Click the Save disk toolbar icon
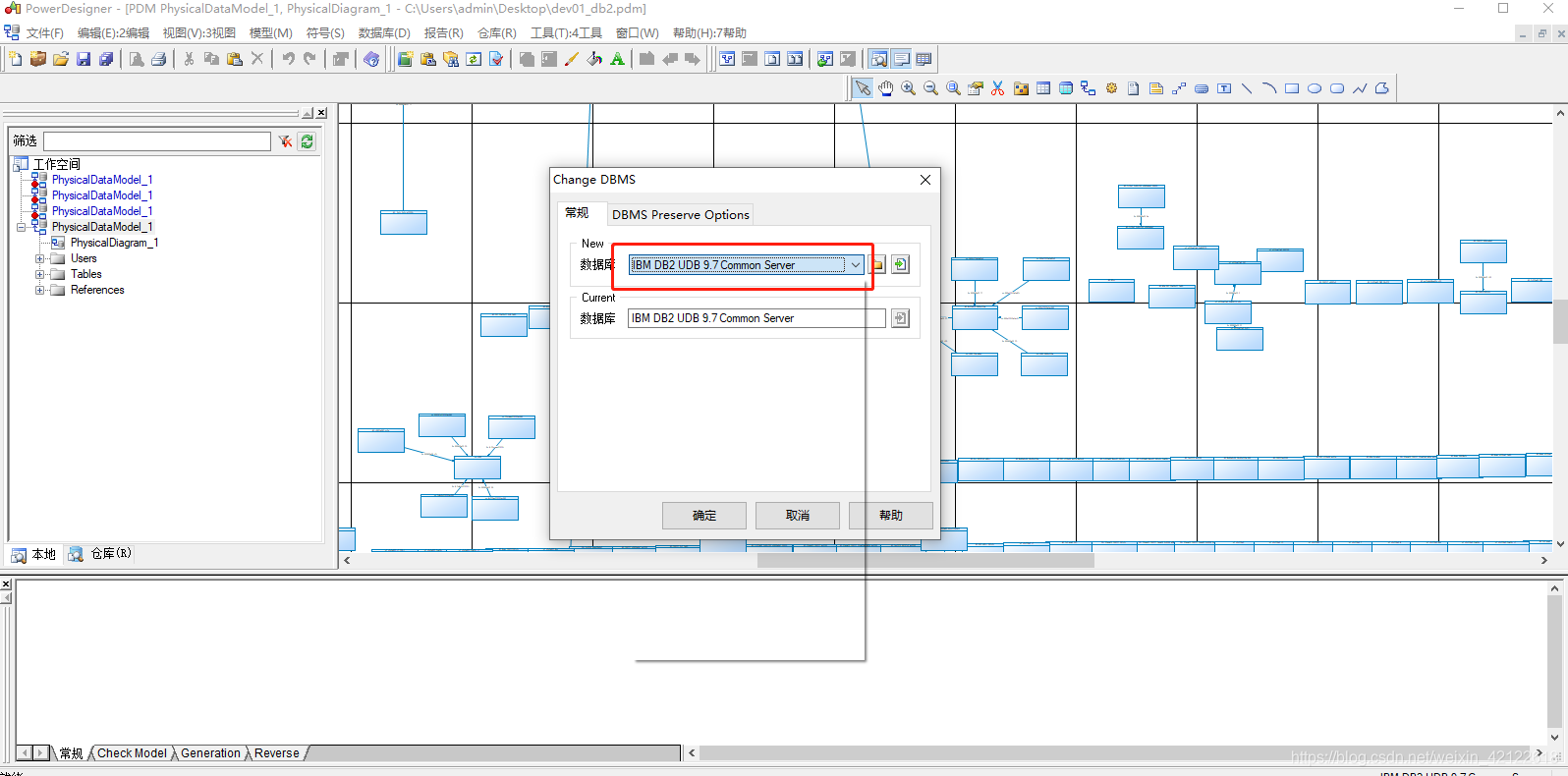This screenshot has width=1568, height=776. click(x=84, y=59)
